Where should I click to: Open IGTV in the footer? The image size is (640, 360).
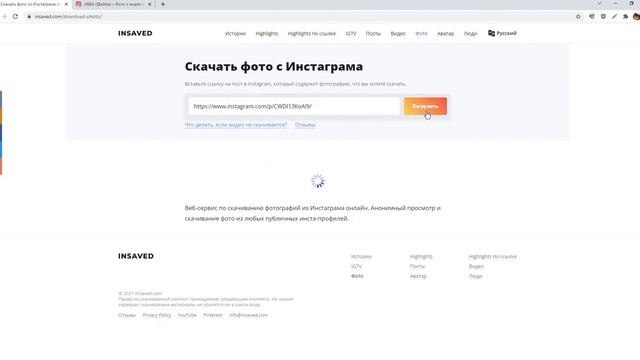356,266
